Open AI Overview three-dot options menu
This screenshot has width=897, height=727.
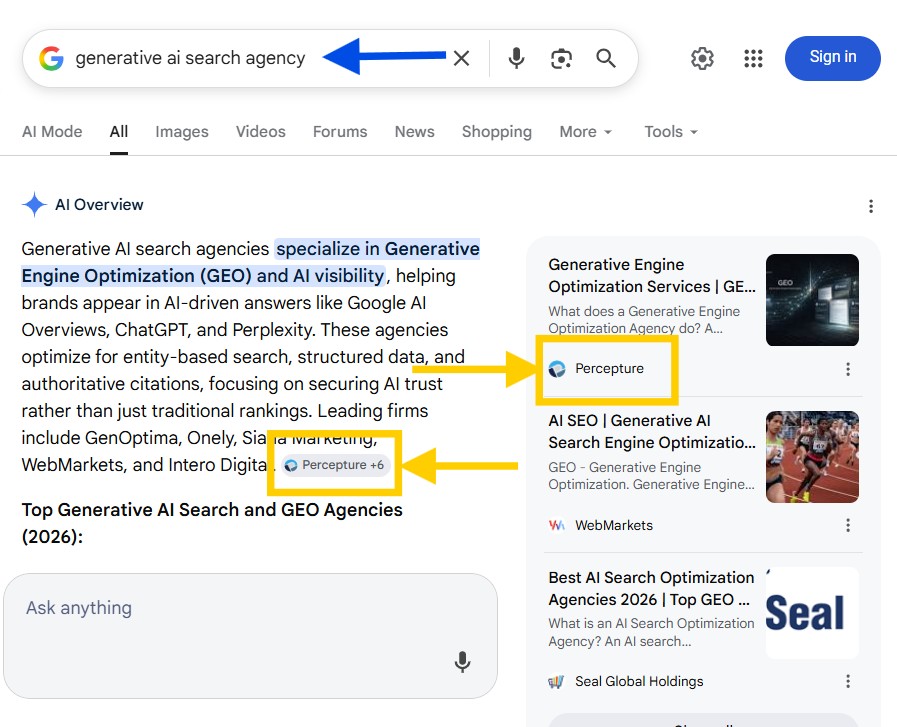click(x=871, y=206)
